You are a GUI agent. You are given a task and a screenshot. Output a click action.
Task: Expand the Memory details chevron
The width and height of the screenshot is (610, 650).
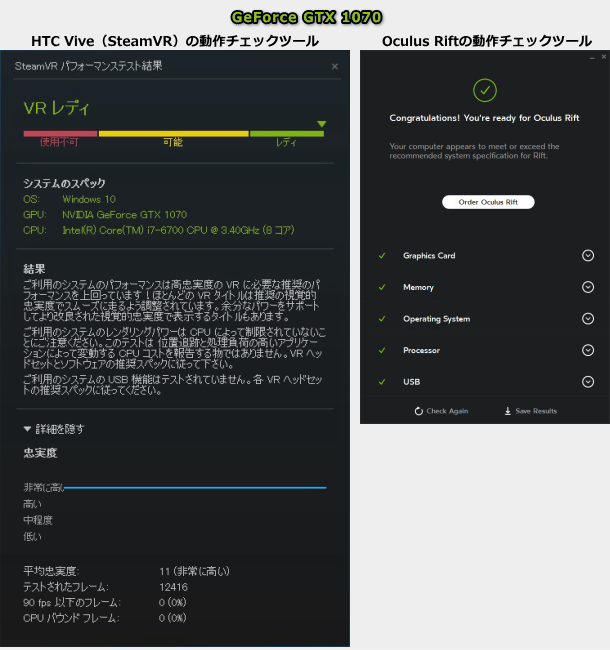[x=588, y=287]
